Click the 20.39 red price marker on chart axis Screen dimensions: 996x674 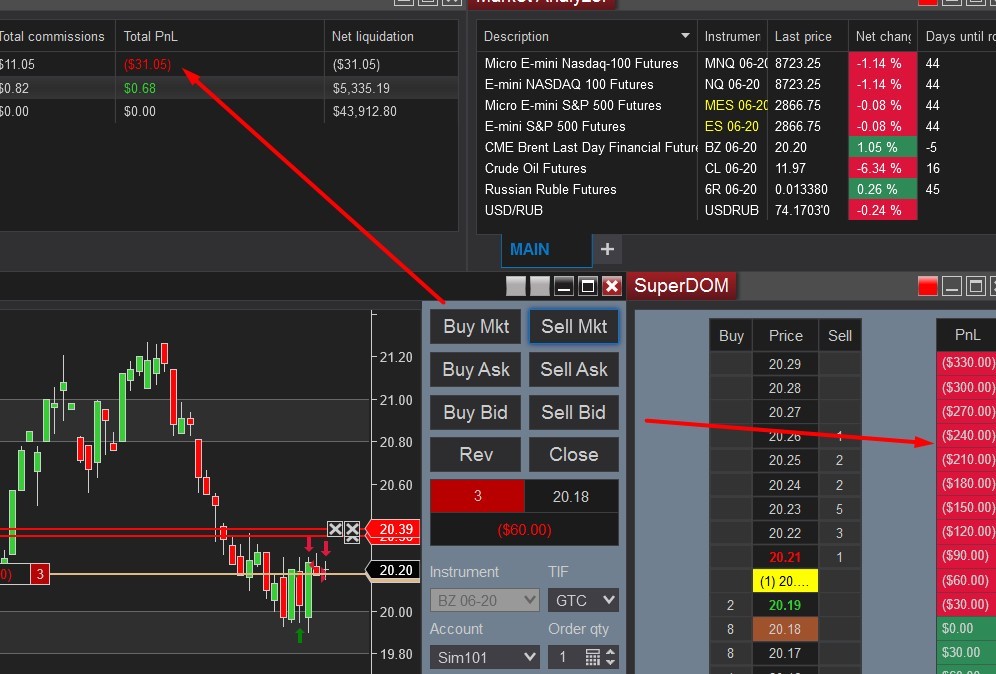395,529
